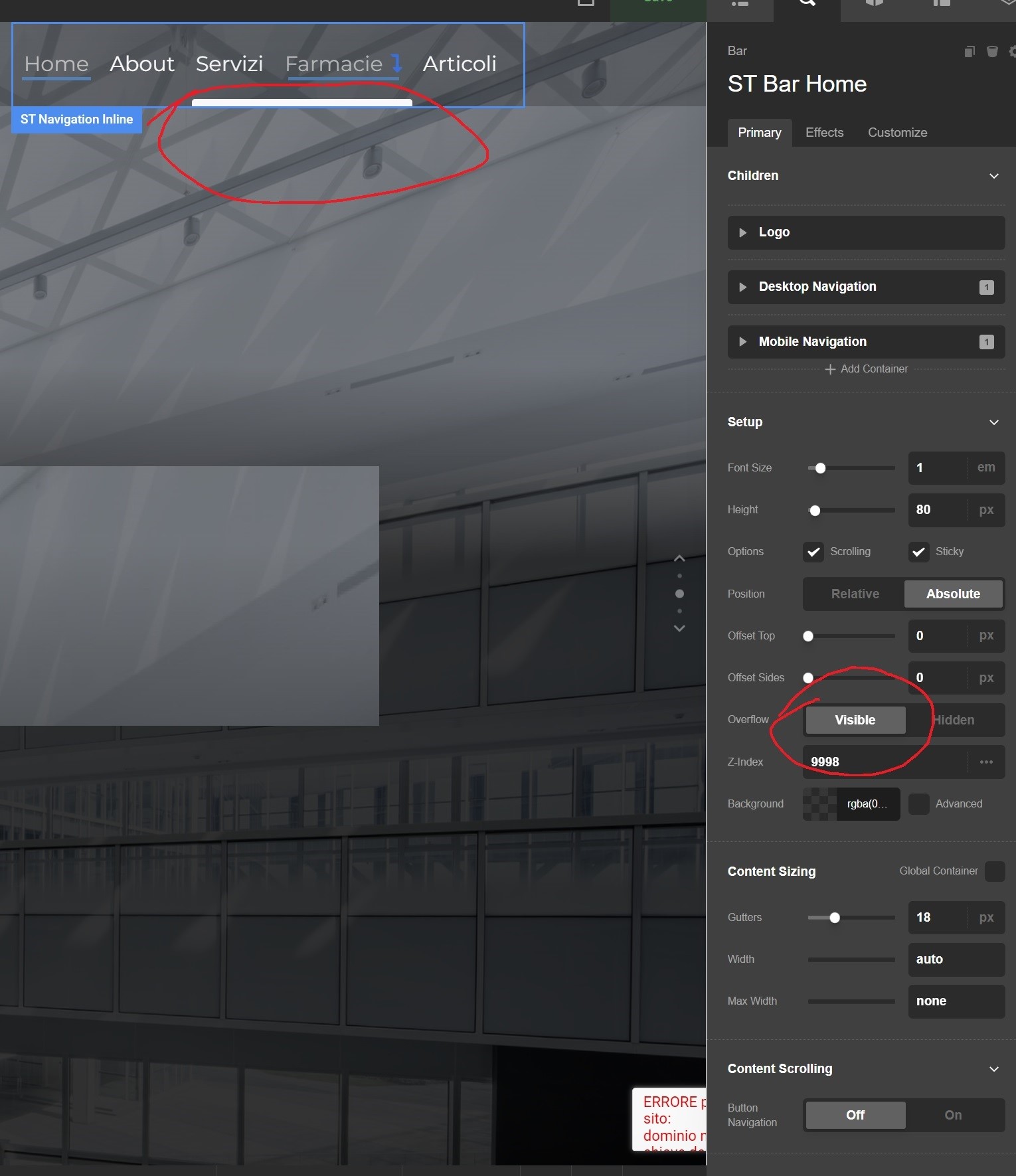Click the trash icon to delete the Bar

992,52
